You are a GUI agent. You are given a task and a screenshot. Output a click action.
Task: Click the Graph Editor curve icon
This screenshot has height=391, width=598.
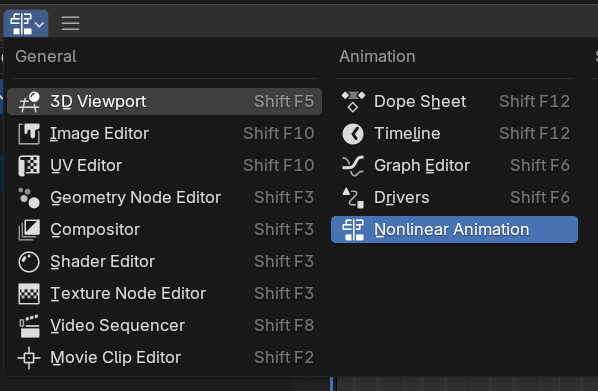coord(353,166)
